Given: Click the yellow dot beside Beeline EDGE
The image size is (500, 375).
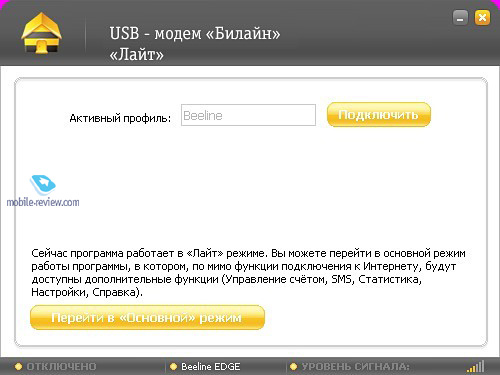Looking at the screenshot, I should click(173, 367).
